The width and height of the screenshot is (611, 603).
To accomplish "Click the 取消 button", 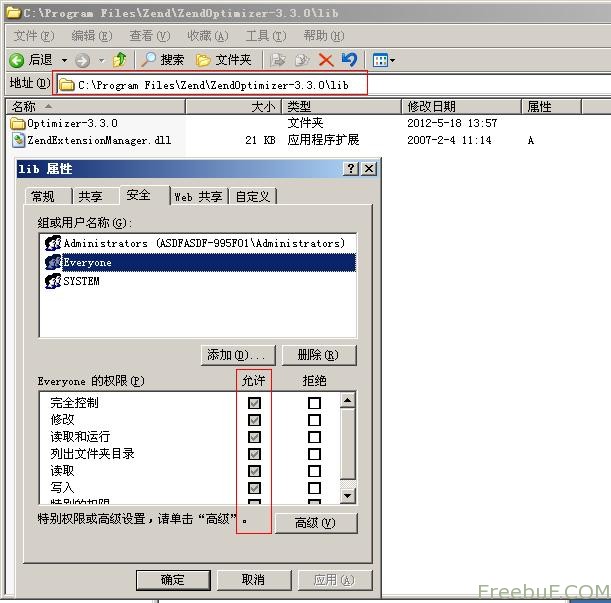I will [254, 580].
